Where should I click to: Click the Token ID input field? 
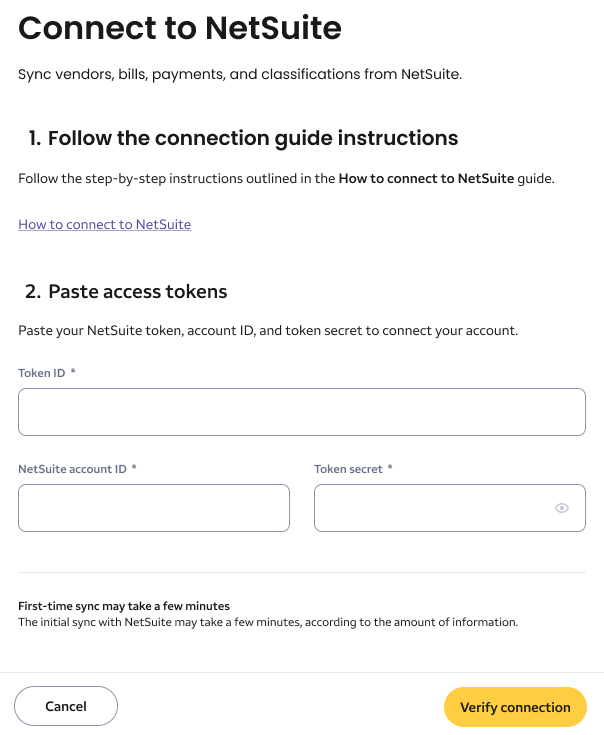[x=301, y=412]
